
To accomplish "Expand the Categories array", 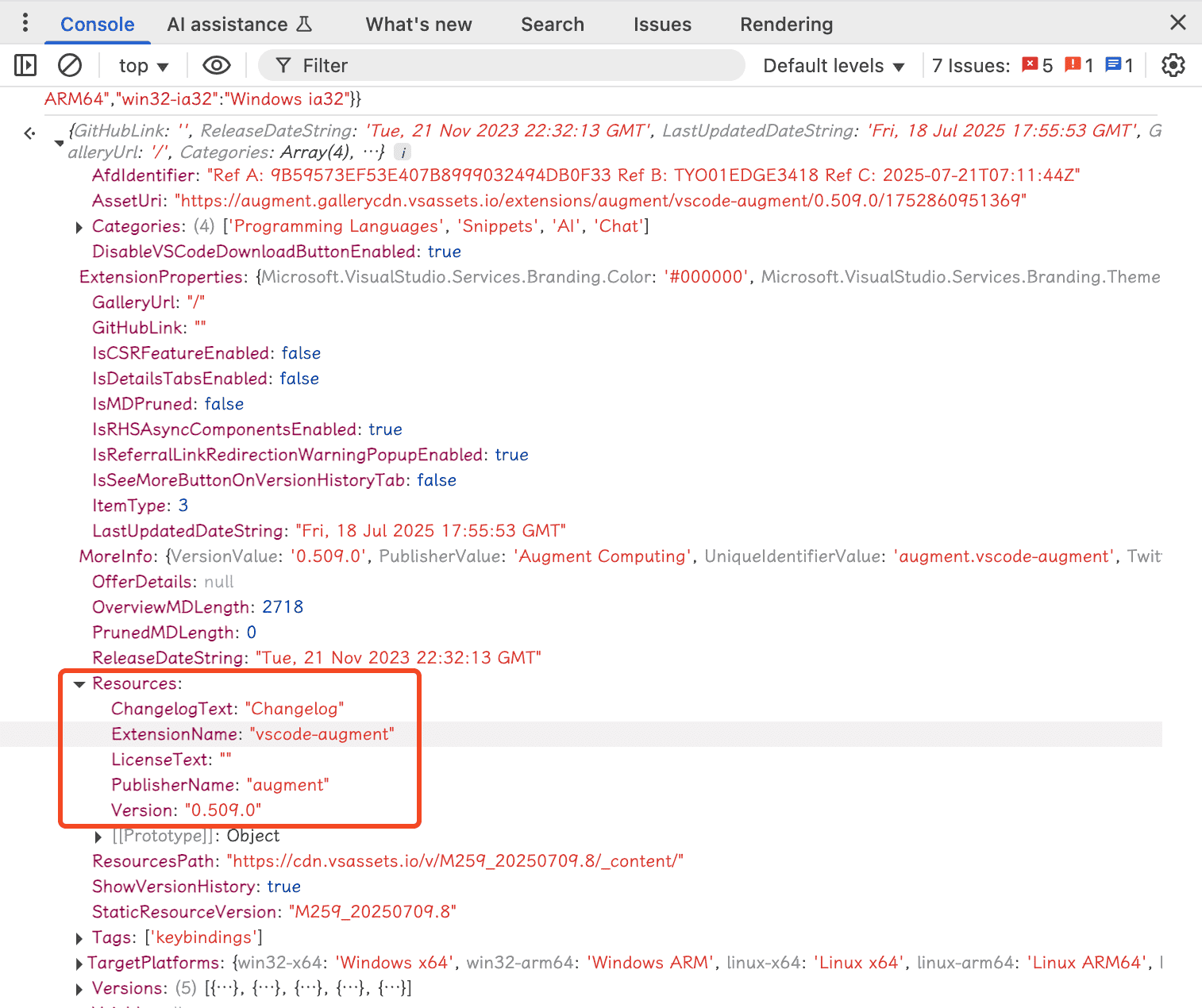I will (x=79, y=228).
